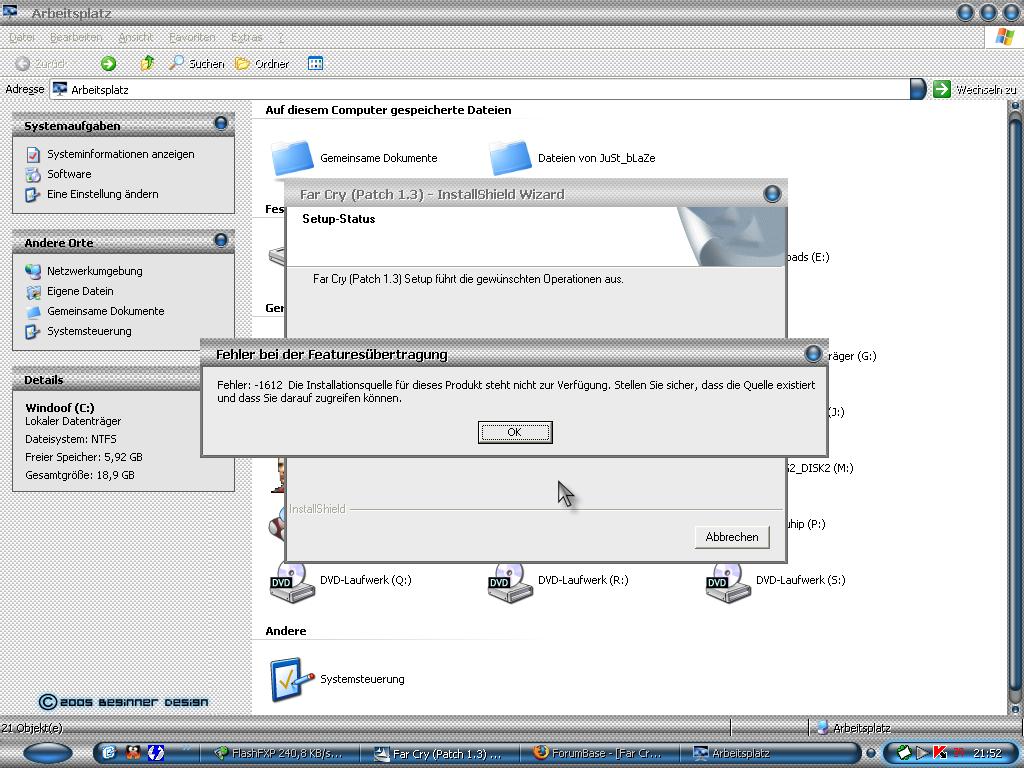Click the vertical scrollbar thumb
This screenshot has width=1024, height=768.
click(1015, 405)
